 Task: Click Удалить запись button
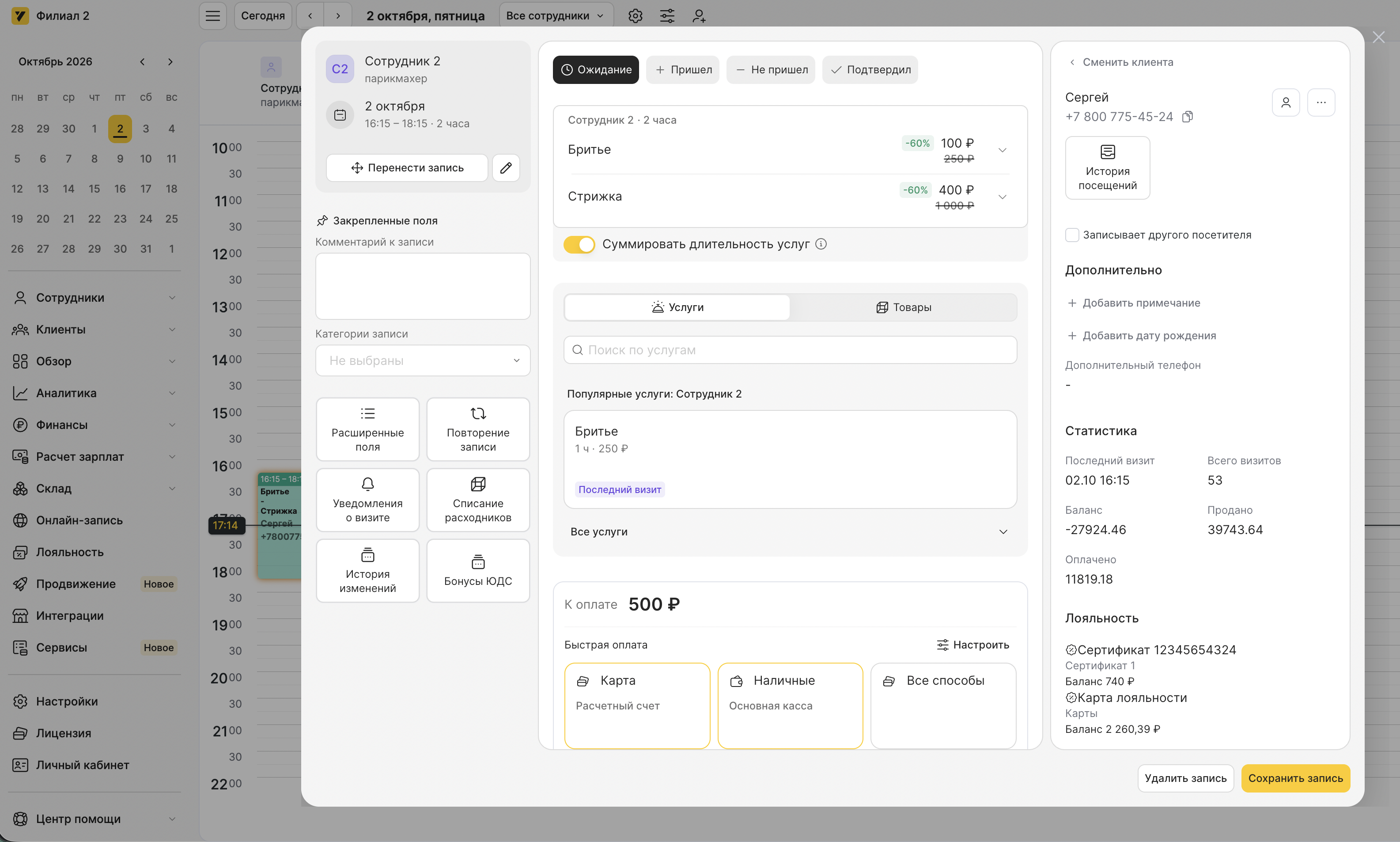1185,778
